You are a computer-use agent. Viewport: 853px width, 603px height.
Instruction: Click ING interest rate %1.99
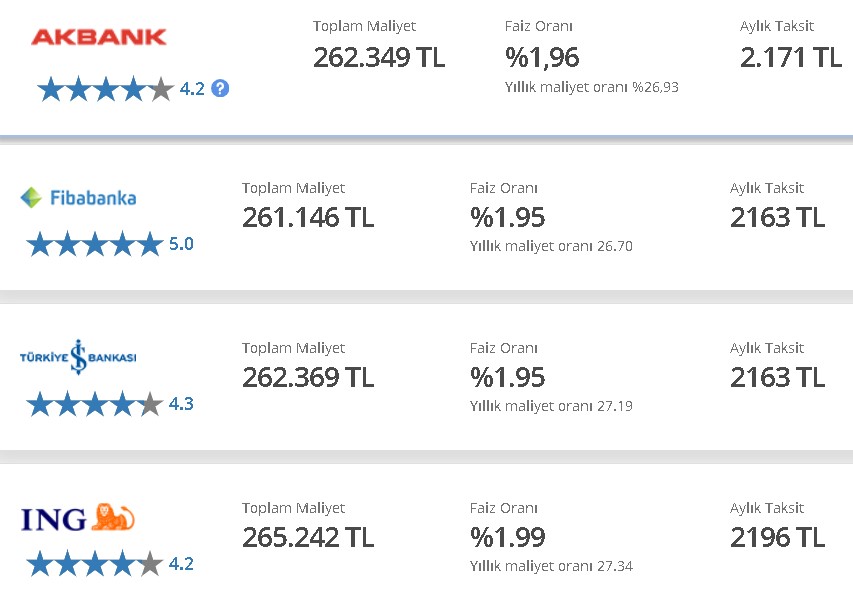click(507, 537)
